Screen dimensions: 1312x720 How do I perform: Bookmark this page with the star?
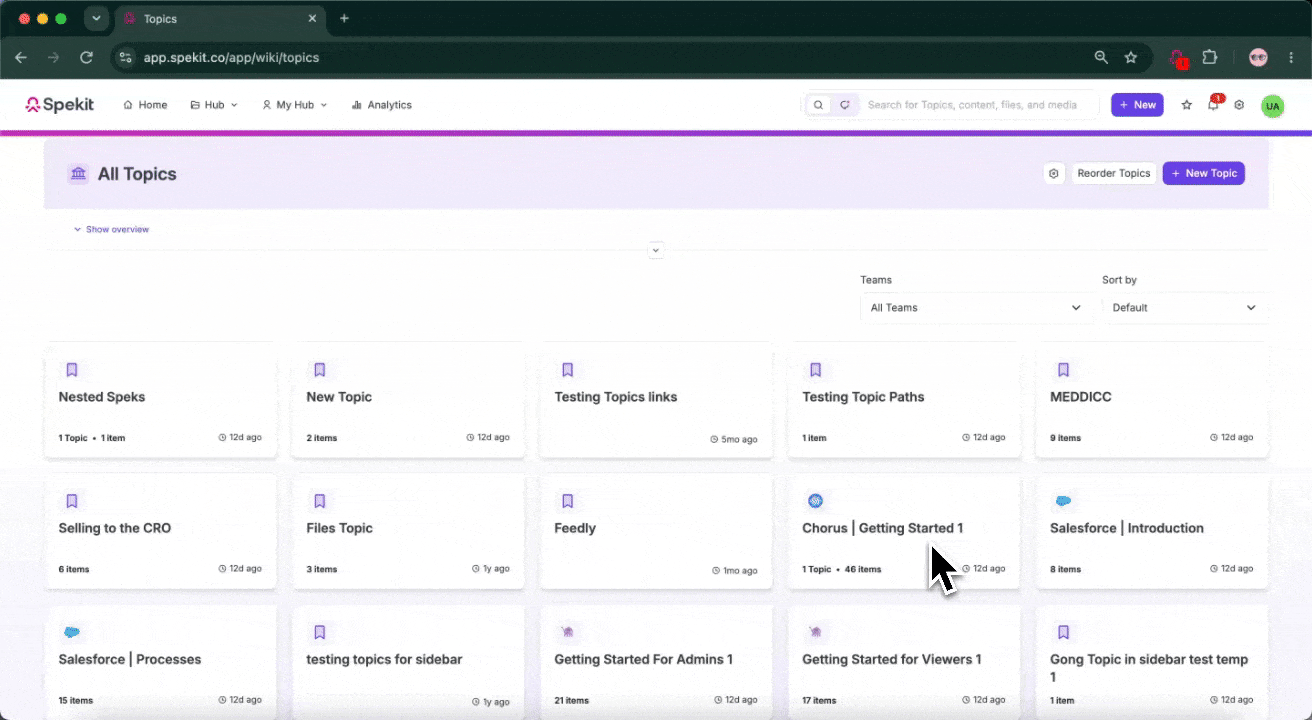click(x=1131, y=58)
